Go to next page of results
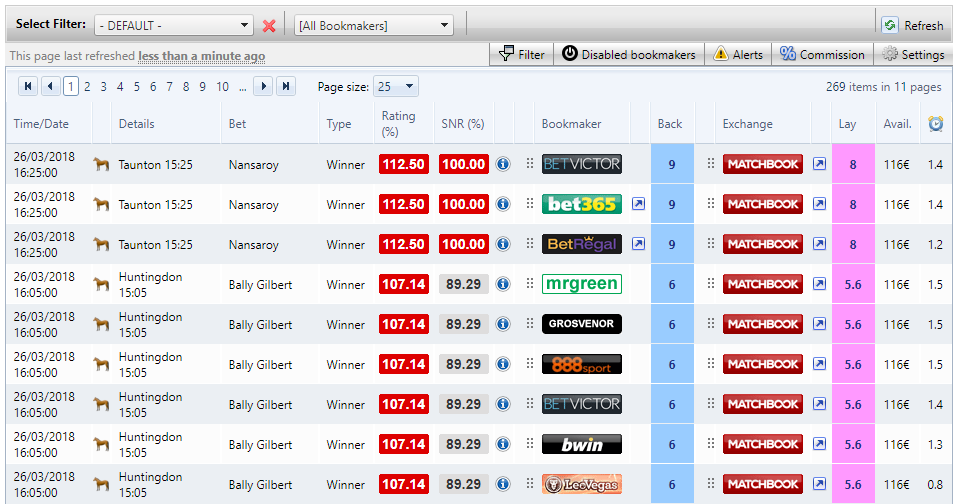Image resolution: width=959 pixels, height=504 pixels. click(x=263, y=86)
